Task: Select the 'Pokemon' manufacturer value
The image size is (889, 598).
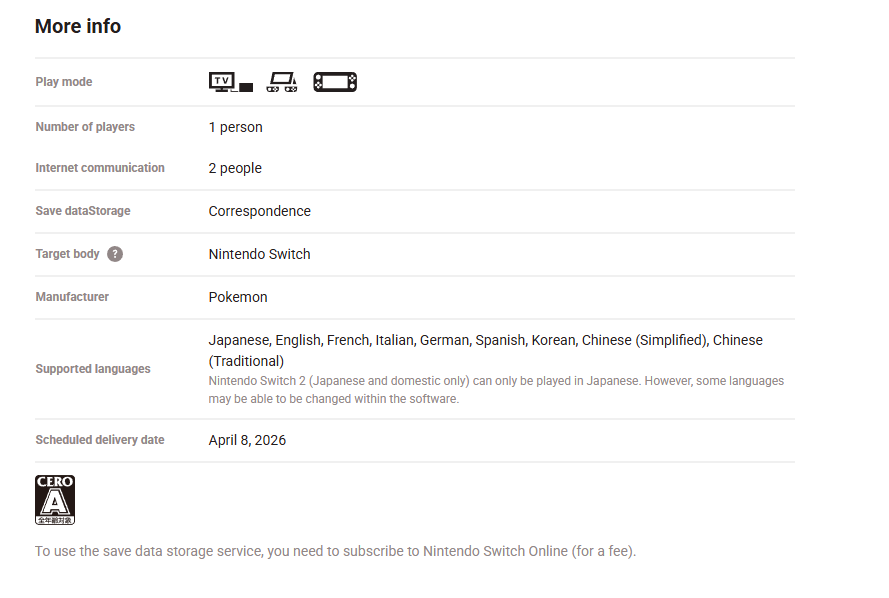Action: click(x=238, y=297)
